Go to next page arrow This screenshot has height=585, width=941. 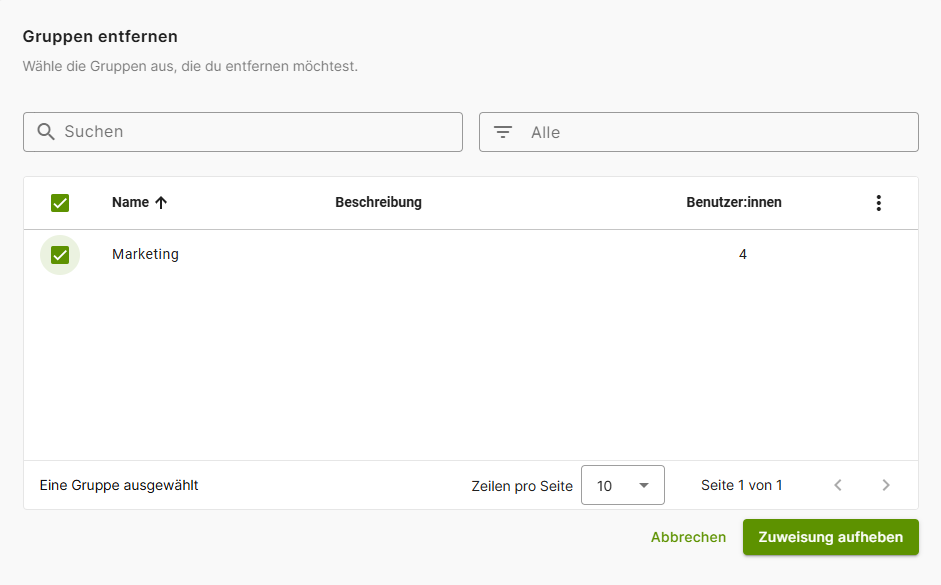[886, 485]
